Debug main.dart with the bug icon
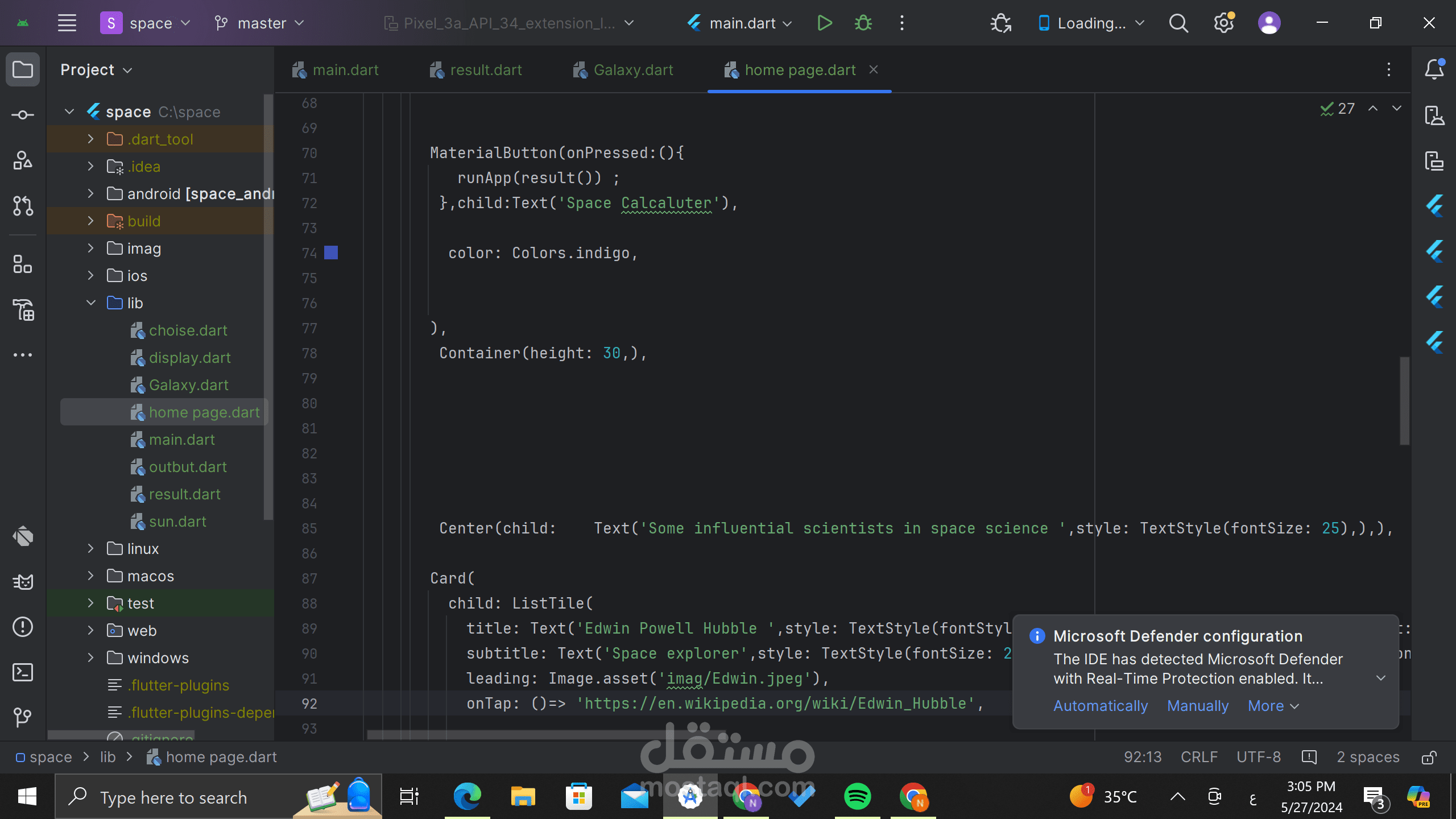1456x819 pixels. pos(863,23)
